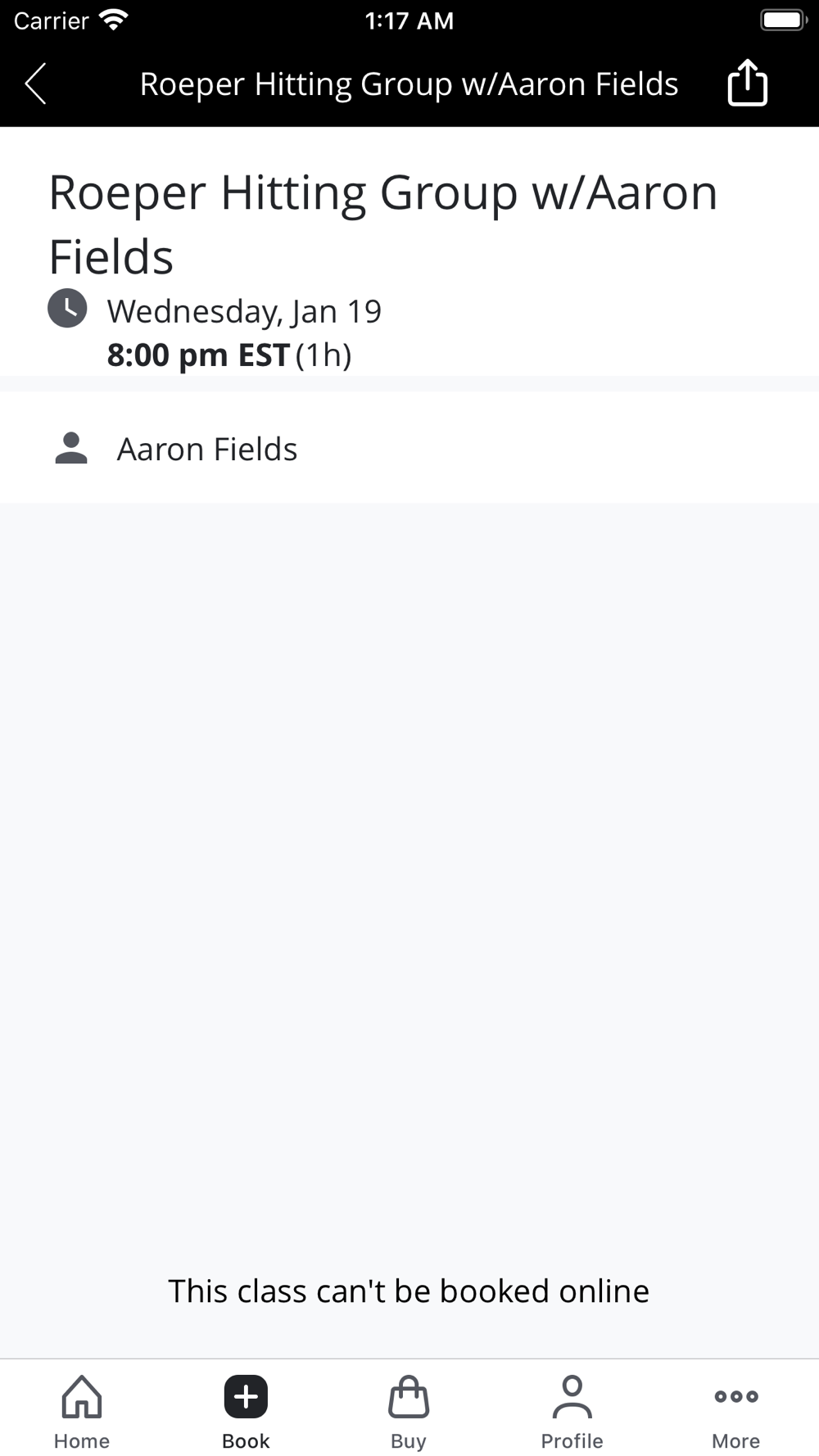Select the Book plus icon
This screenshot has height=1456, width=819.
[246, 1396]
